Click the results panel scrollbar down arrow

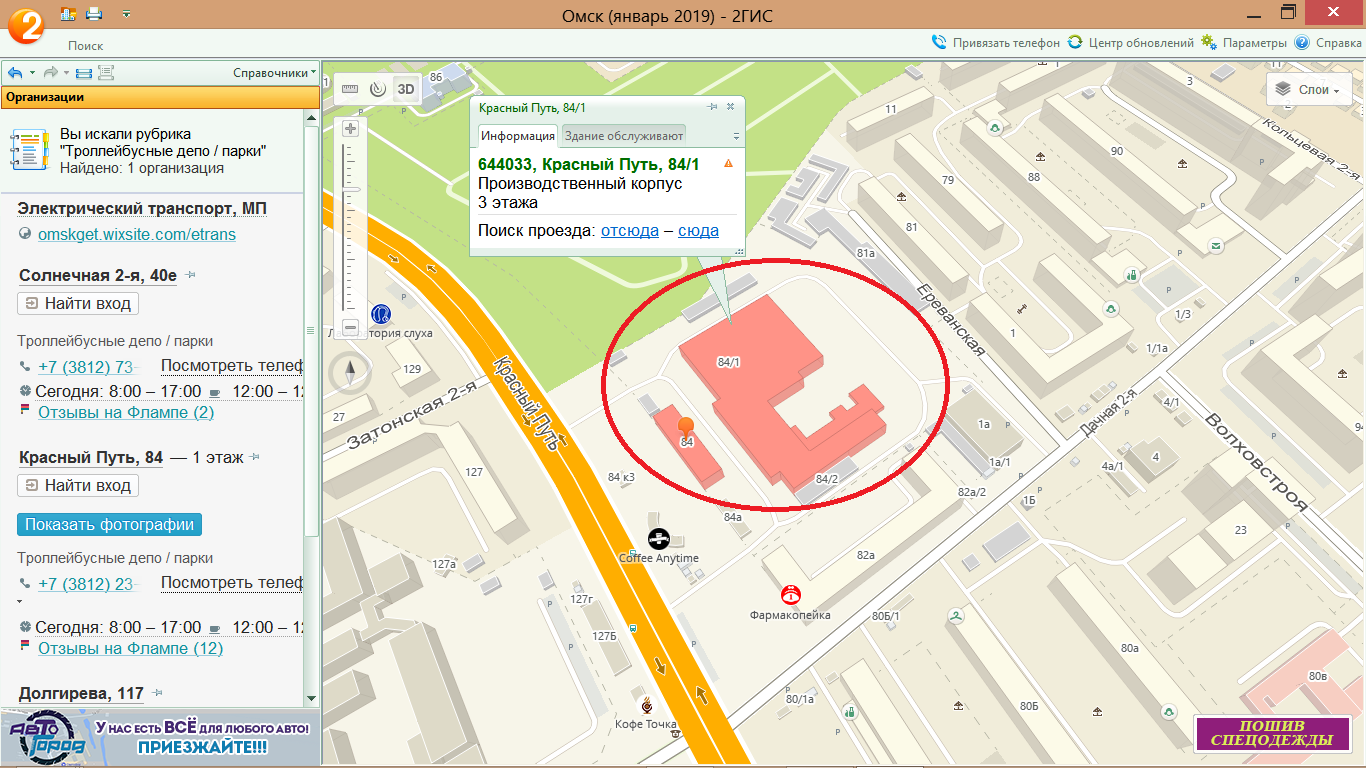pos(311,697)
